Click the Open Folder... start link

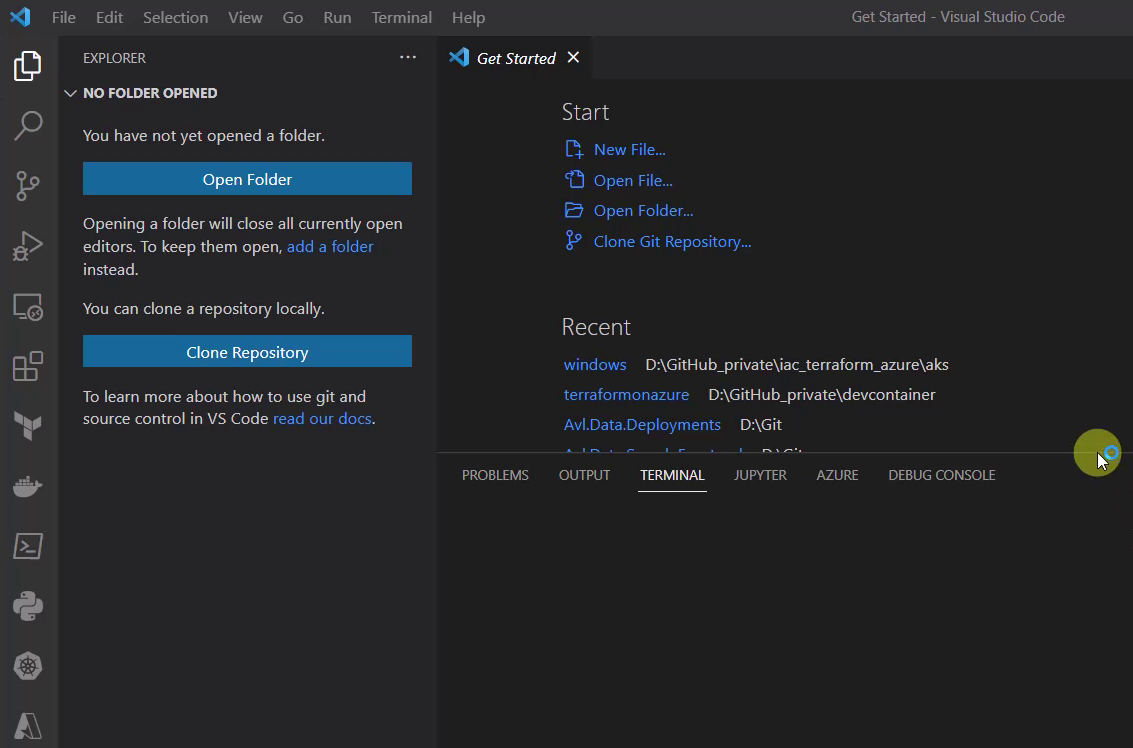pos(643,210)
